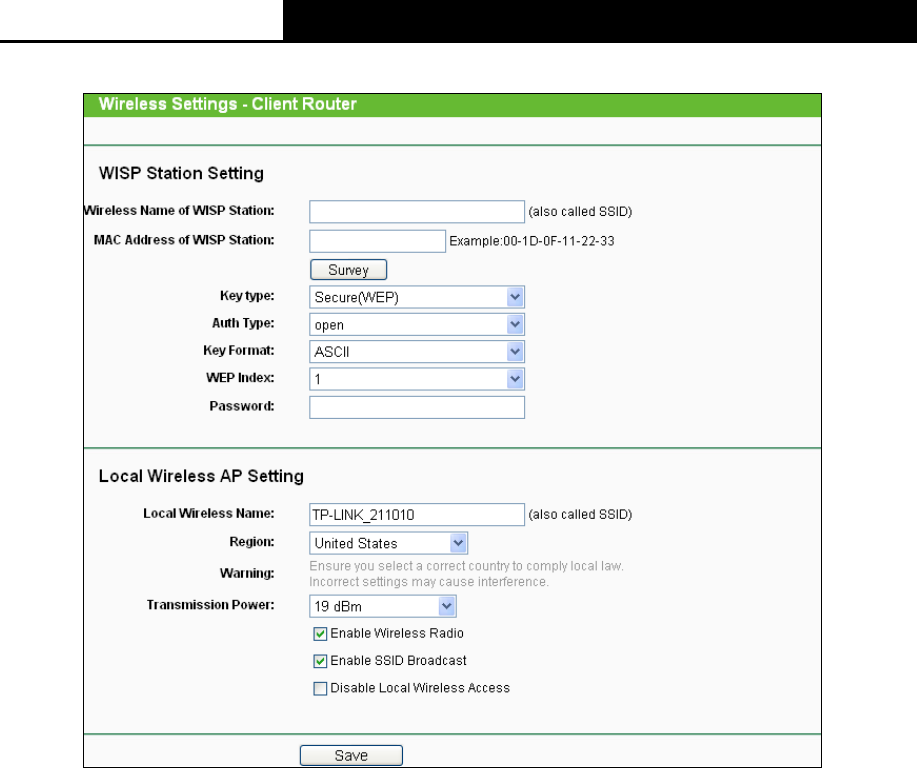917x768 pixels.
Task: Click the 'Password:' label
Action: point(242,406)
